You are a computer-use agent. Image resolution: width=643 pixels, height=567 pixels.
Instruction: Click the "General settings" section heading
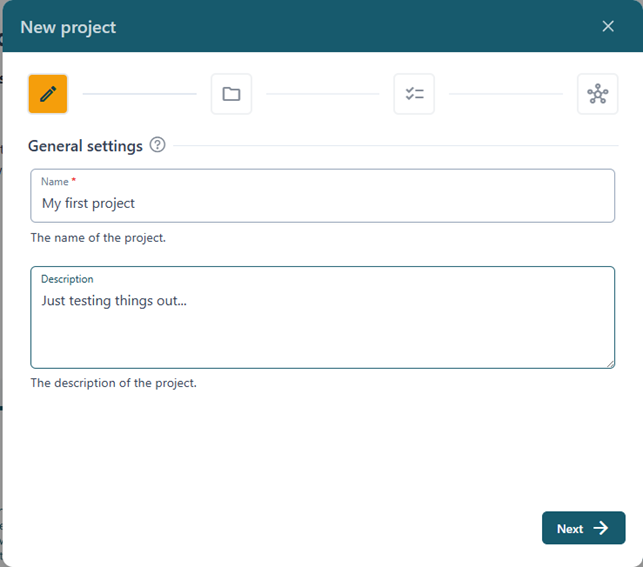point(85,146)
